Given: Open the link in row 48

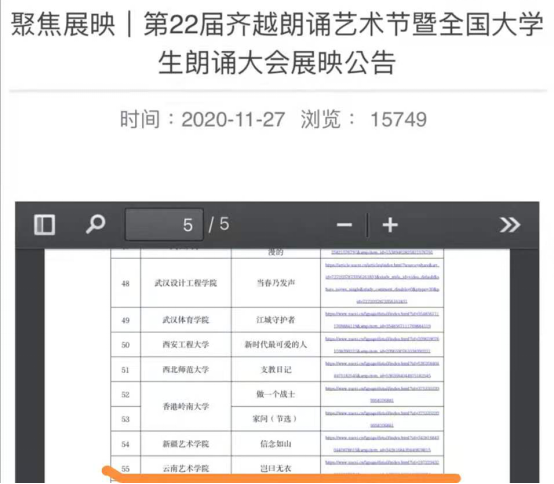Looking at the screenshot, I should 382,283.
